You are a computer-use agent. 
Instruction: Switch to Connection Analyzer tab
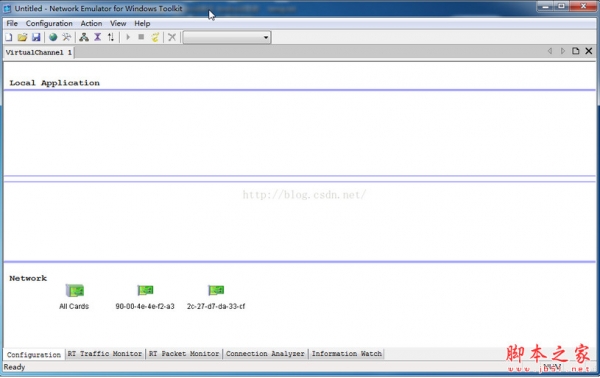coord(265,354)
